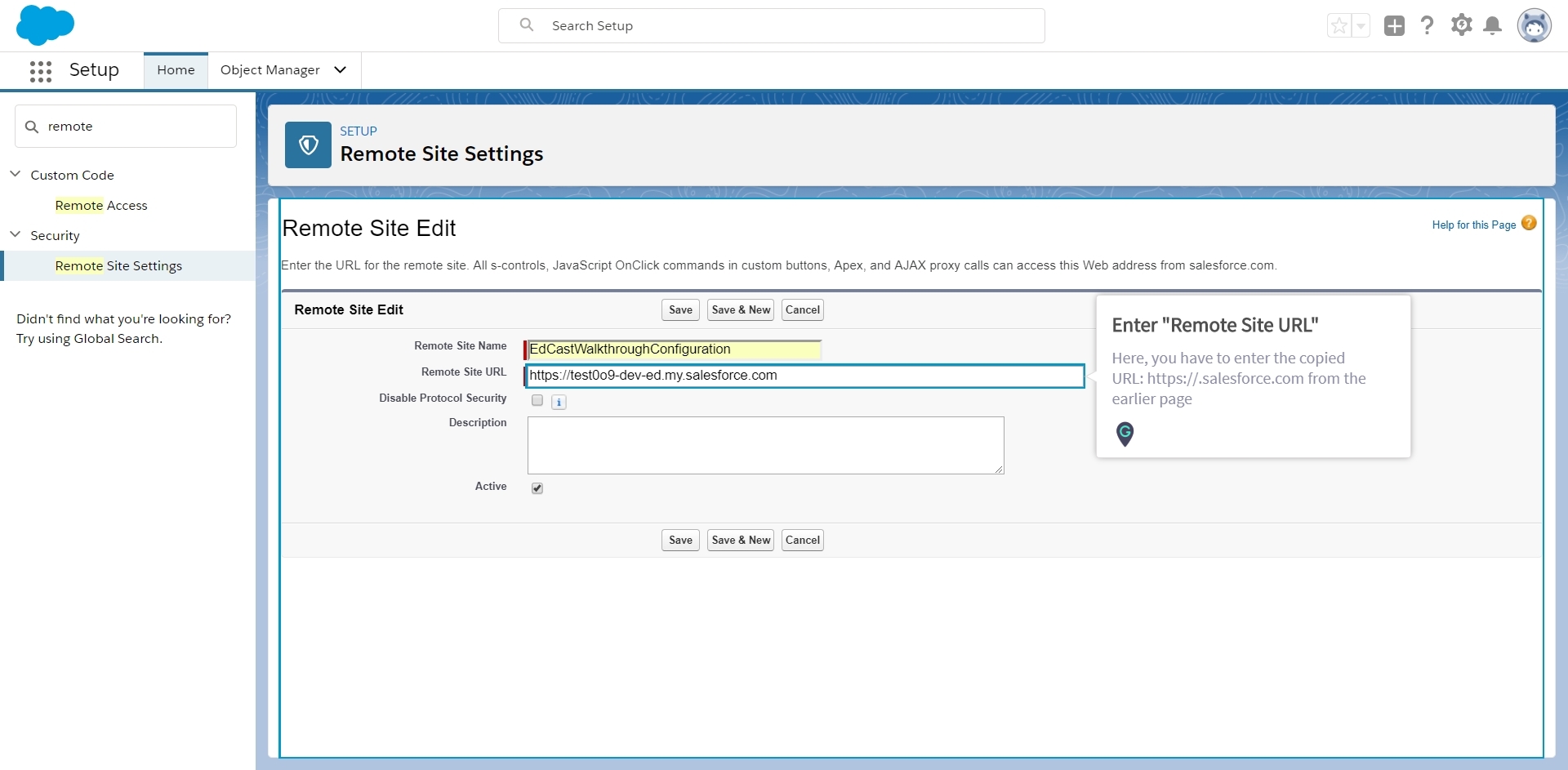
Task: Open the notifications bell
Action: tap(1493, 26)
